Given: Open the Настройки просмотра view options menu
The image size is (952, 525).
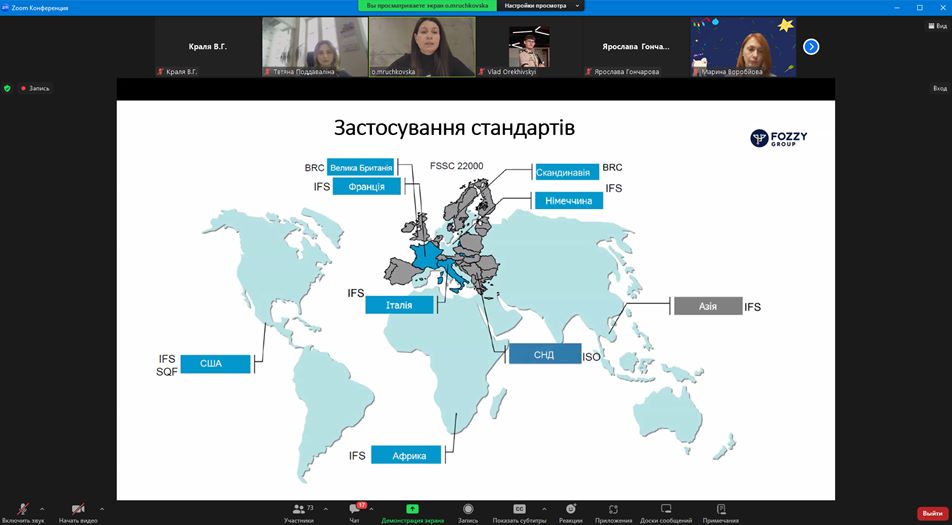Looking at the screenshot, I should click(x=540, y=5).
